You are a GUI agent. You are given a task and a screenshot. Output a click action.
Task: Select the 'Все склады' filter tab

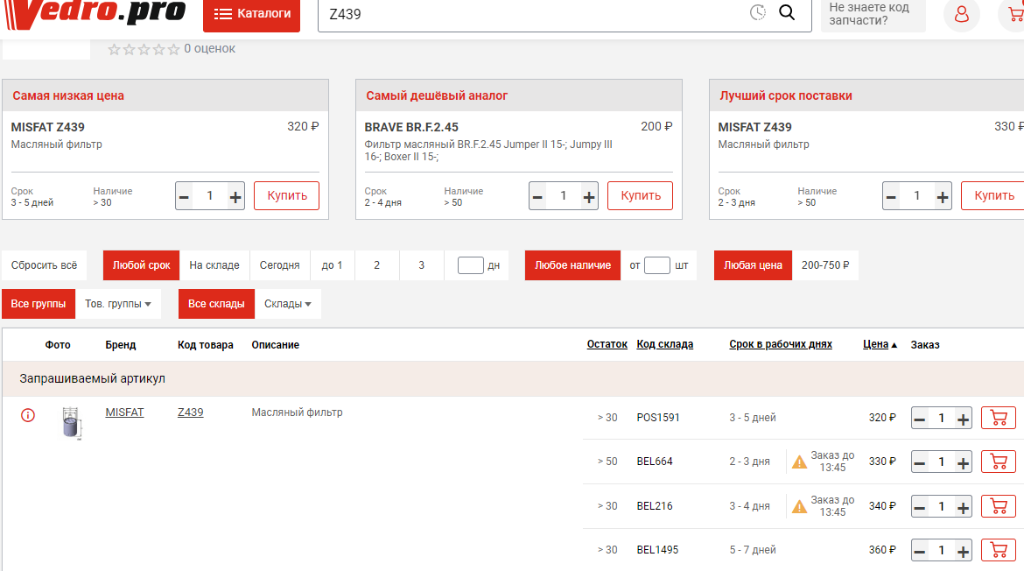216,304
